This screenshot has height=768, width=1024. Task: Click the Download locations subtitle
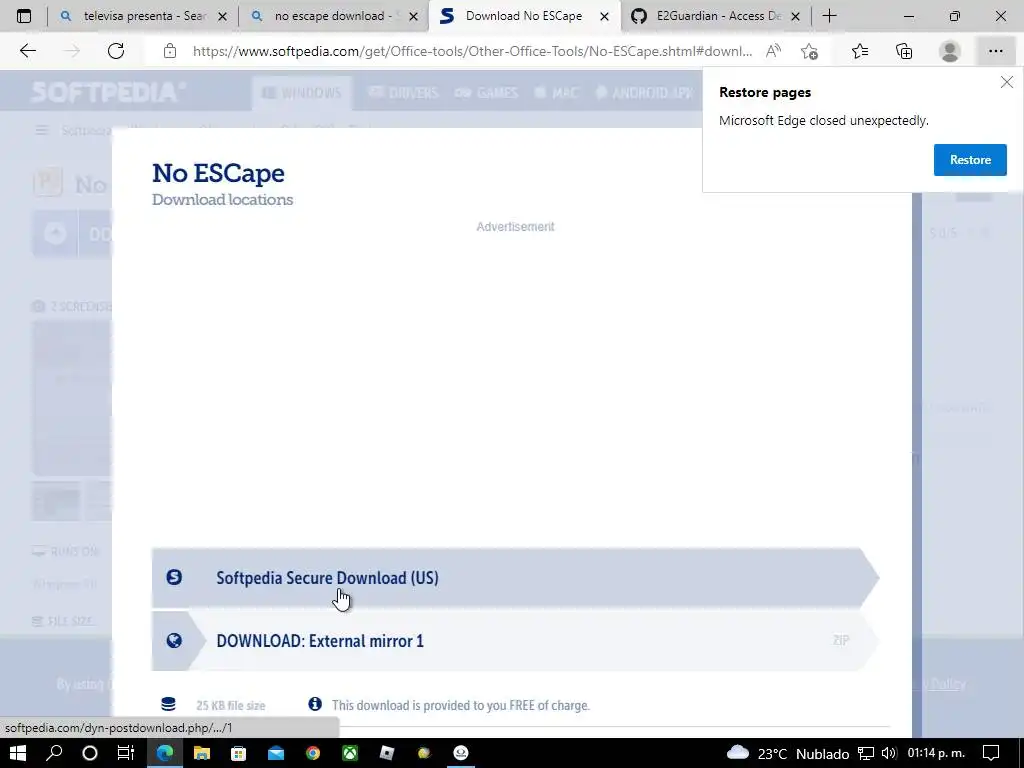click(x=223, y=200)
